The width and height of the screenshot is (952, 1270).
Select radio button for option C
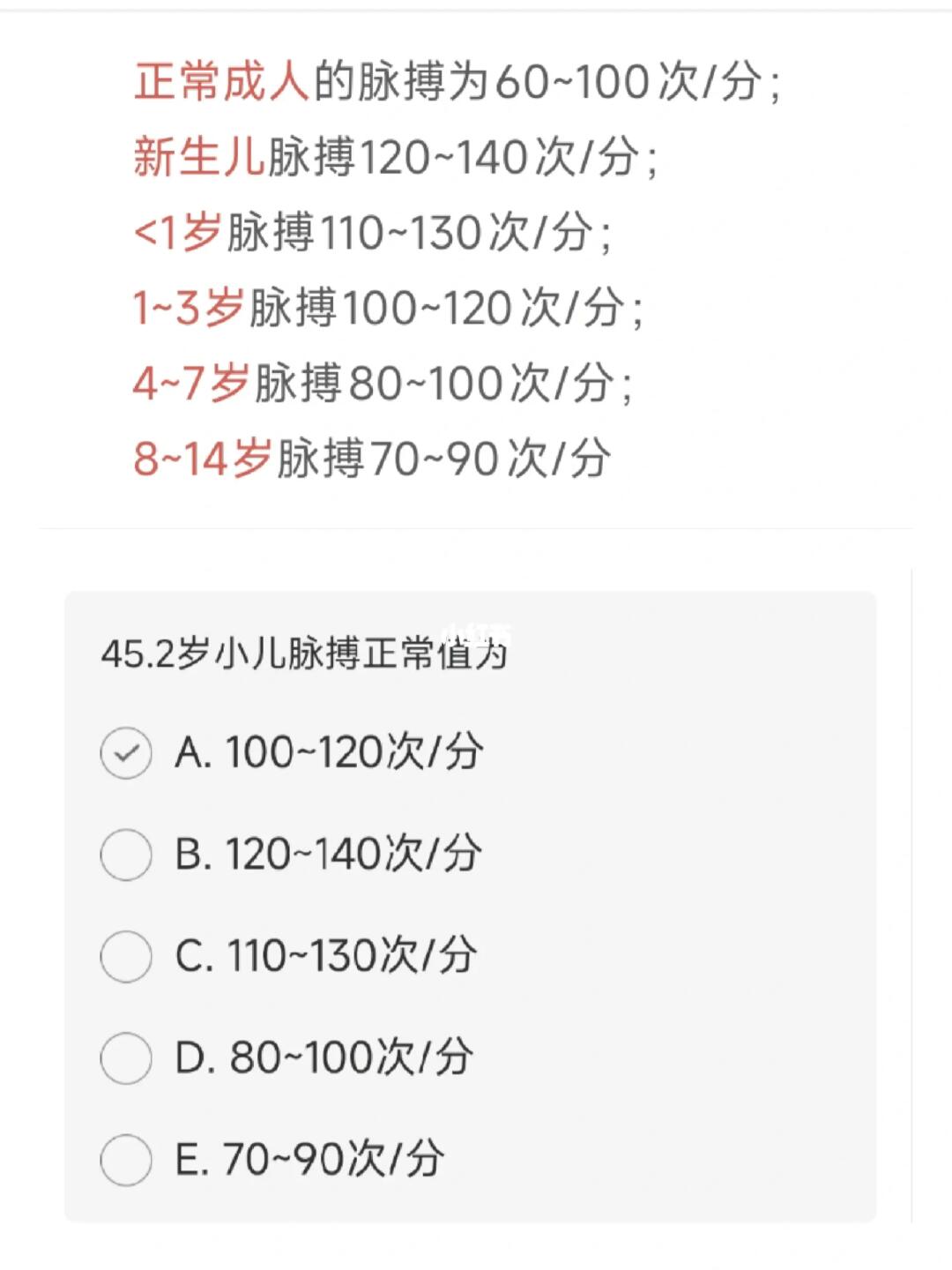[x=126, y=956]
